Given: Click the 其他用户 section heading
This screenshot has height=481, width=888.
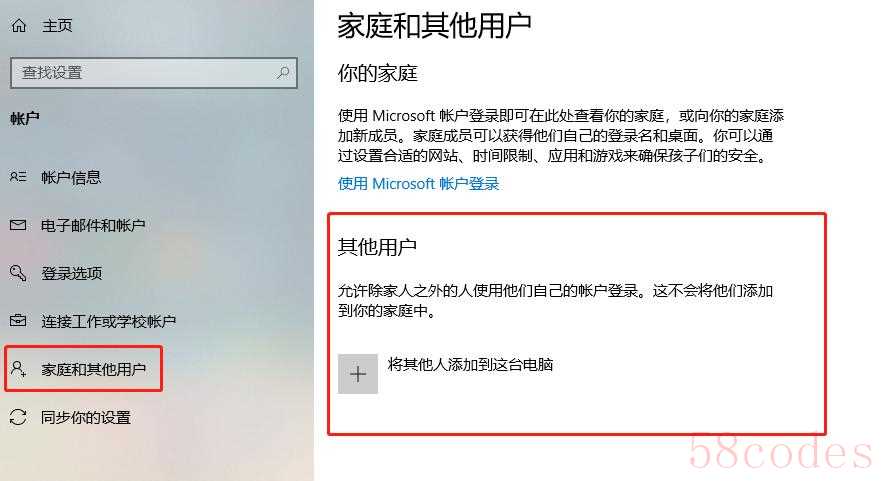Looking at the screenshot, I should click(377, 246).
